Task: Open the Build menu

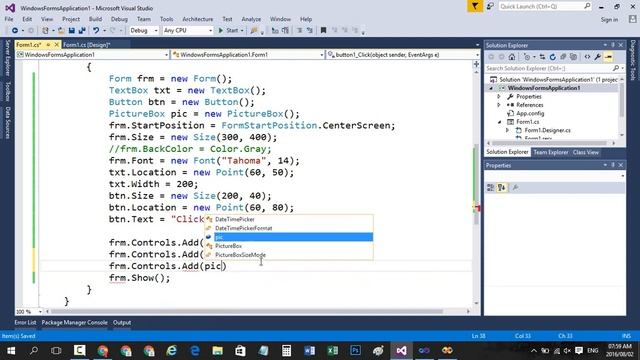Action: [95, 19]
